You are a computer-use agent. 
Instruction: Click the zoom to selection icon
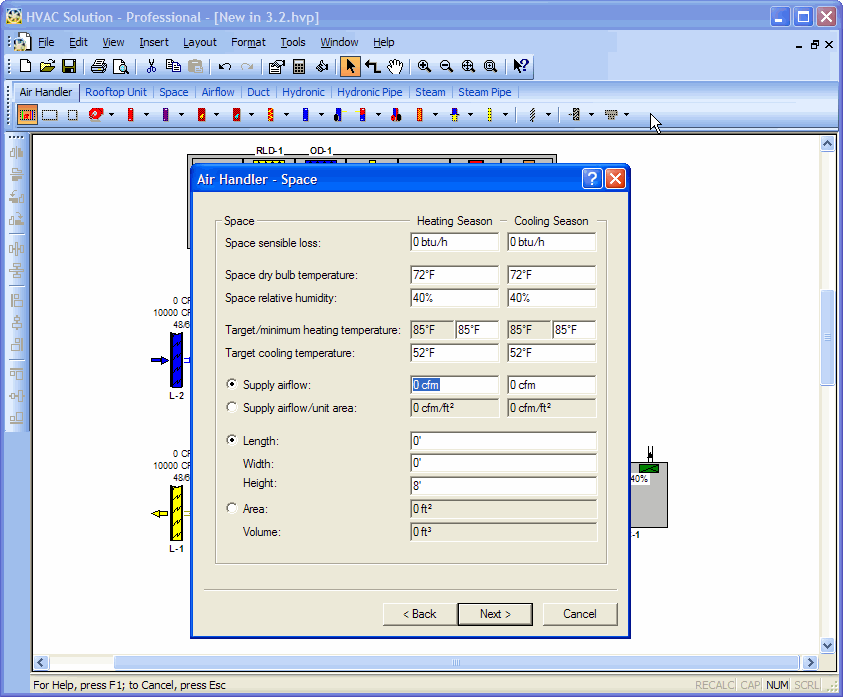[x=490, y=66]
